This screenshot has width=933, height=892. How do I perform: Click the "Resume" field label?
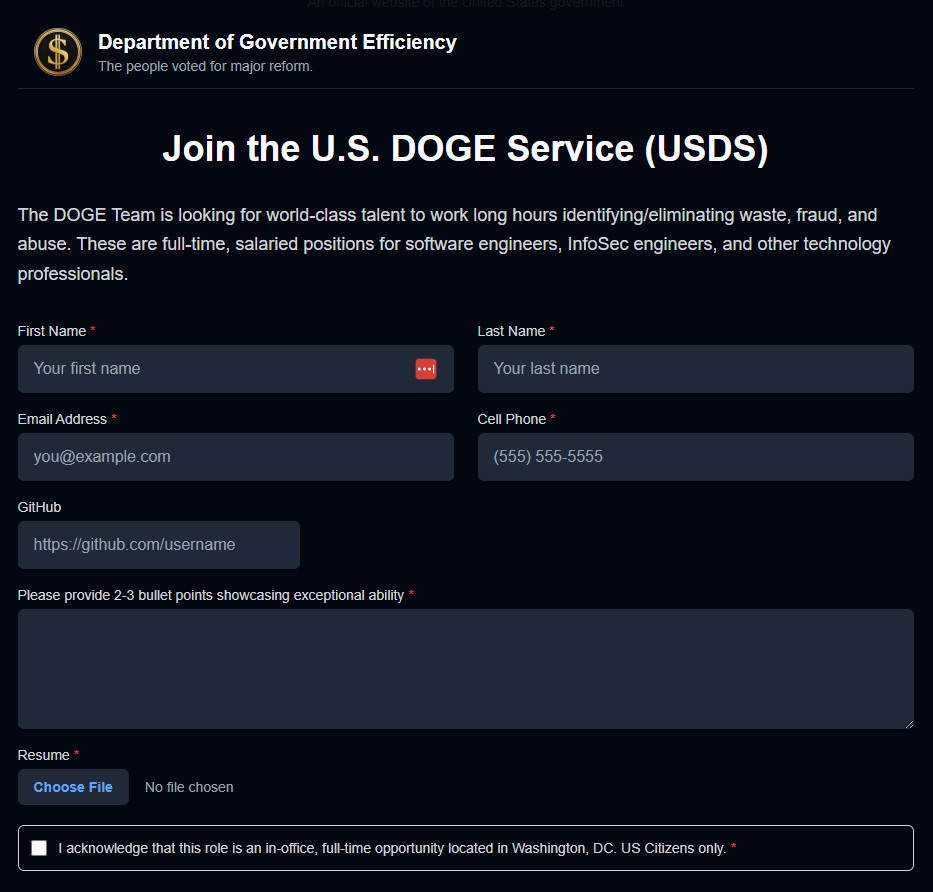[x=43, y=755]
